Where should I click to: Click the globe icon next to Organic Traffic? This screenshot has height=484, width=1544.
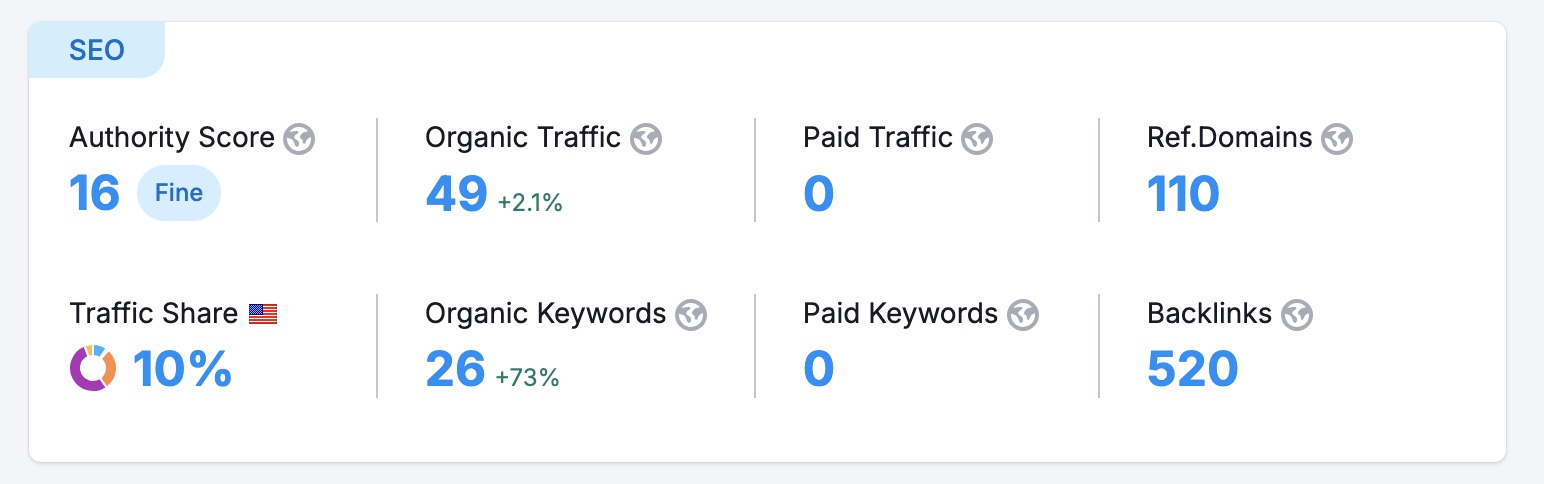click(646, 138)
